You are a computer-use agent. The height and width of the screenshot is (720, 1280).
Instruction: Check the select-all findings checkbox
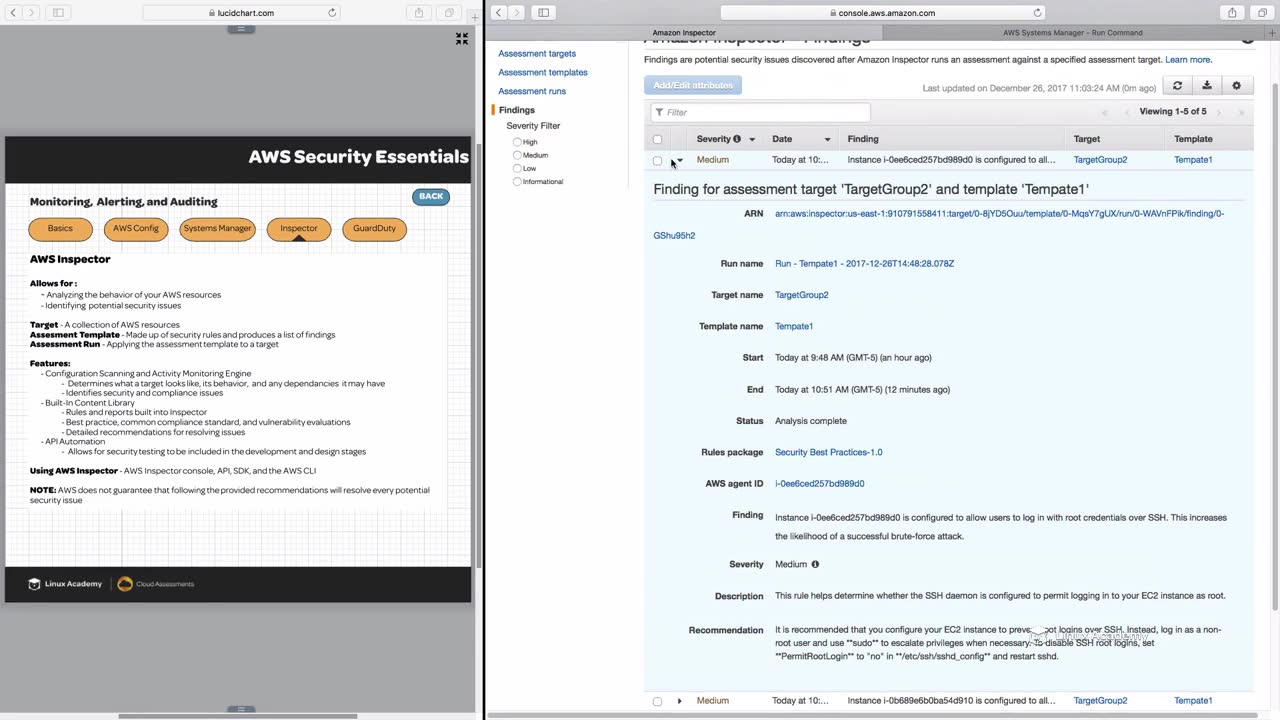tap(657, 139)
